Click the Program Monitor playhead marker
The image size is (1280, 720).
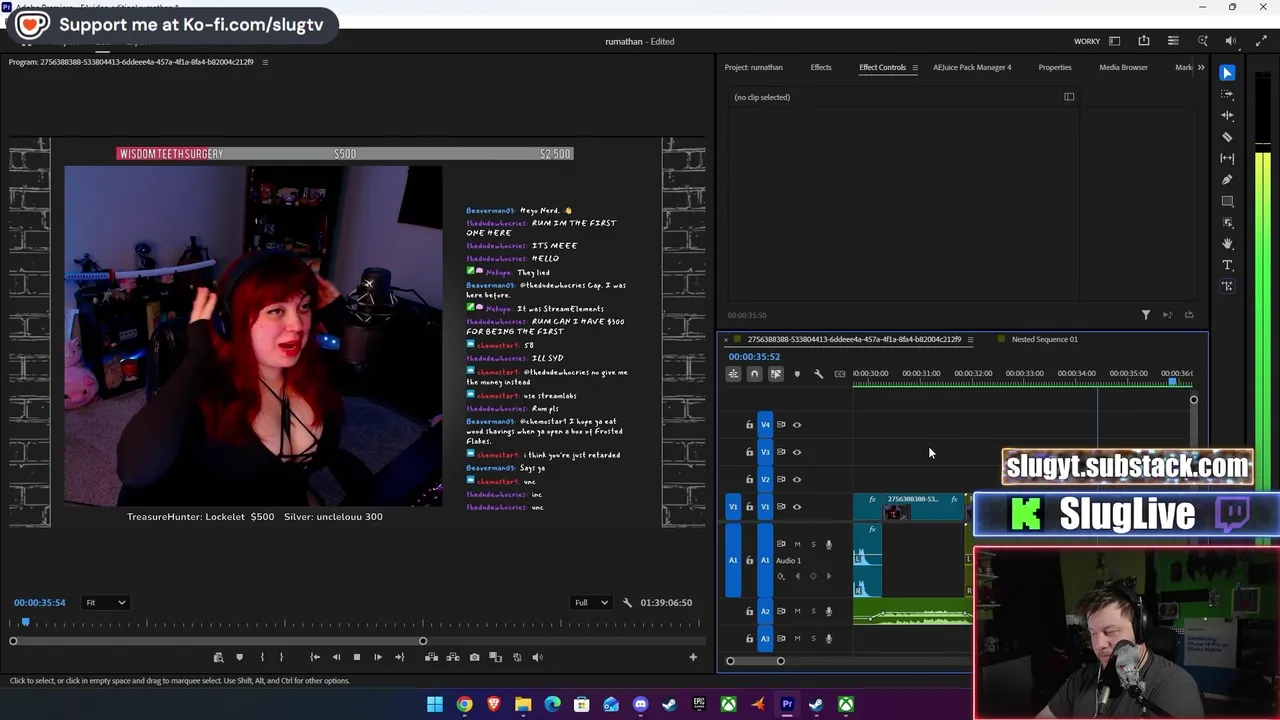pos(25,623)
